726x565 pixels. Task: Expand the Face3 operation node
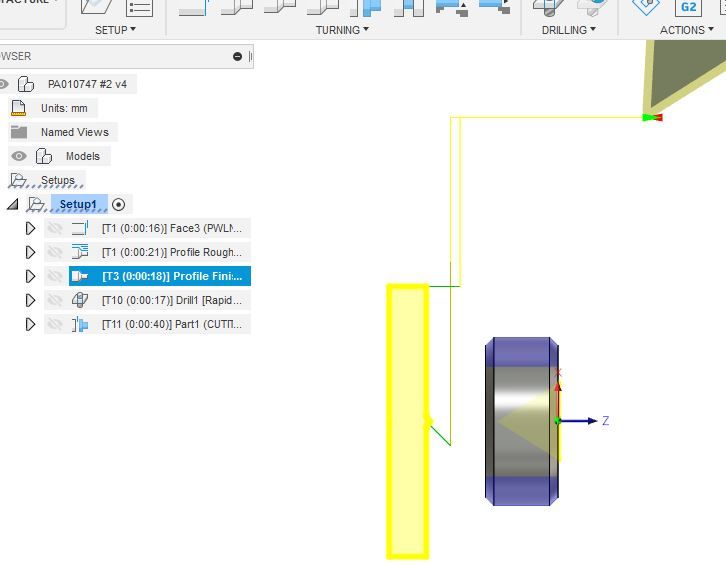pos(30,228)
